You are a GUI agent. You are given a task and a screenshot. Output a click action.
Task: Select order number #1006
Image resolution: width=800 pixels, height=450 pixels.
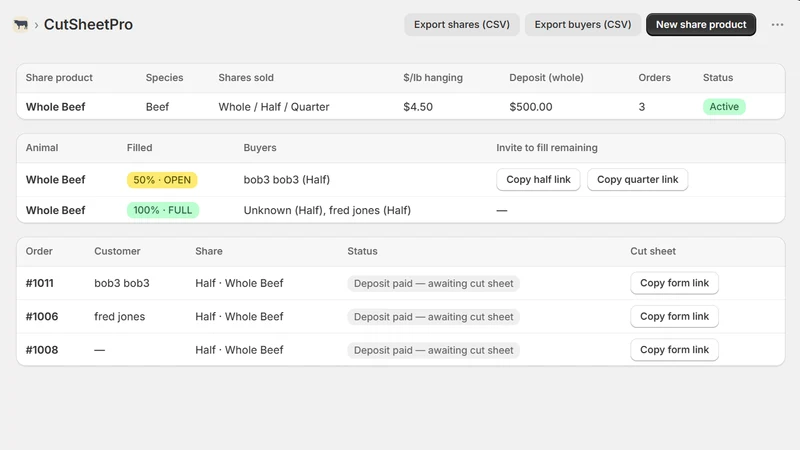[42, 316]
